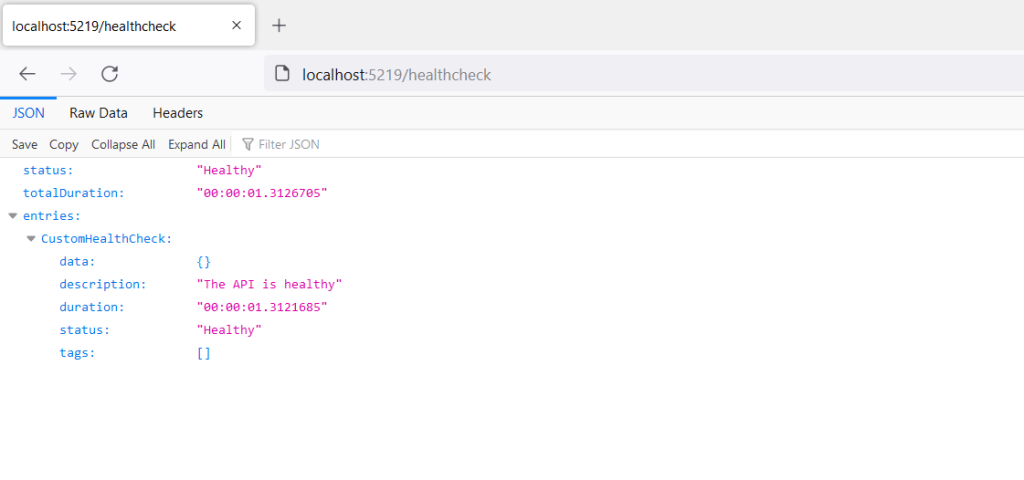Reload the healthcheck page

tap(109, 74)
